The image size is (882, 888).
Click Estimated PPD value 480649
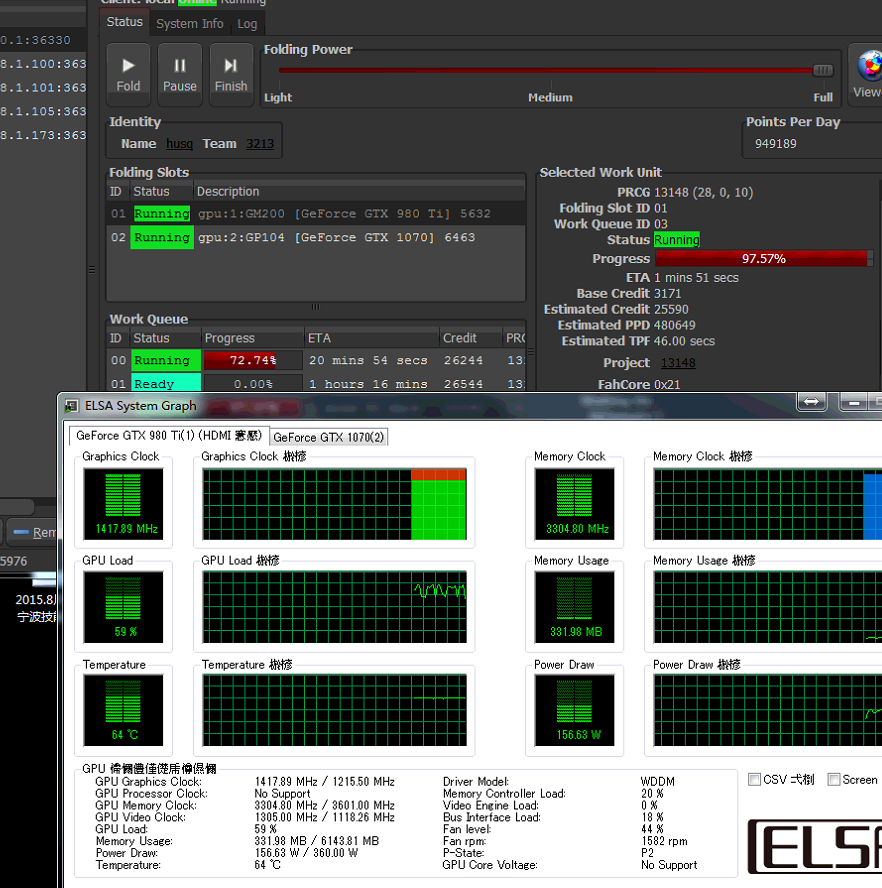[x=675, y=325]
